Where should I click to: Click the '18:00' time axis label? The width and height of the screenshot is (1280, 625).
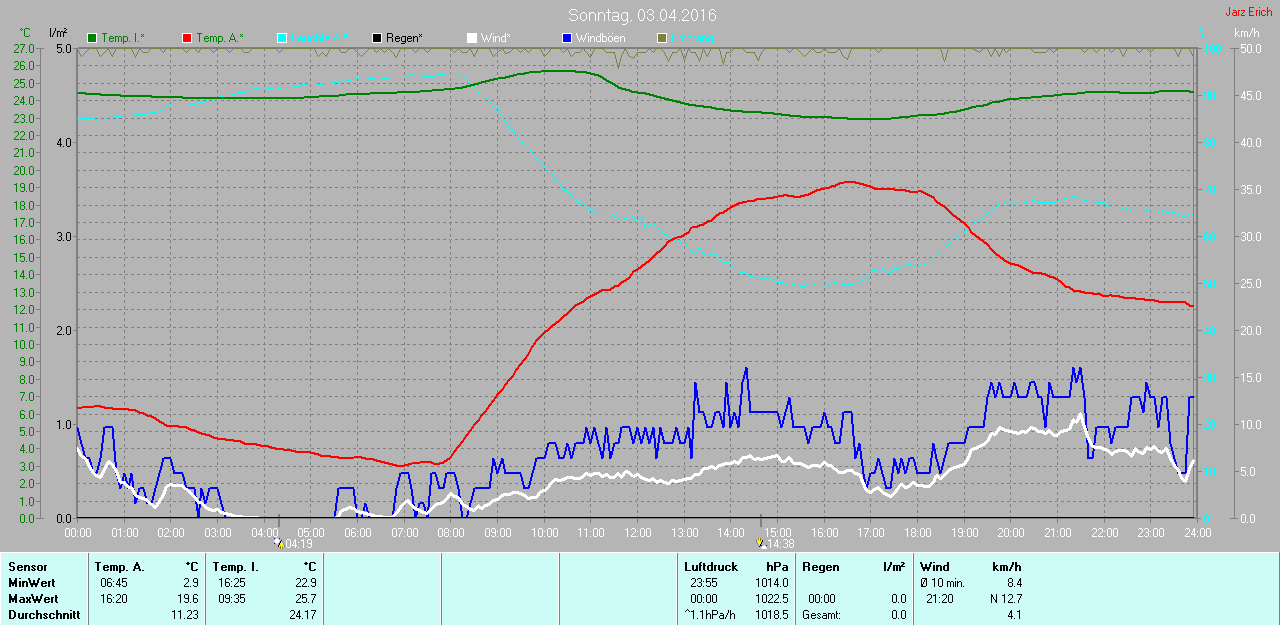(x=917, y=532)
